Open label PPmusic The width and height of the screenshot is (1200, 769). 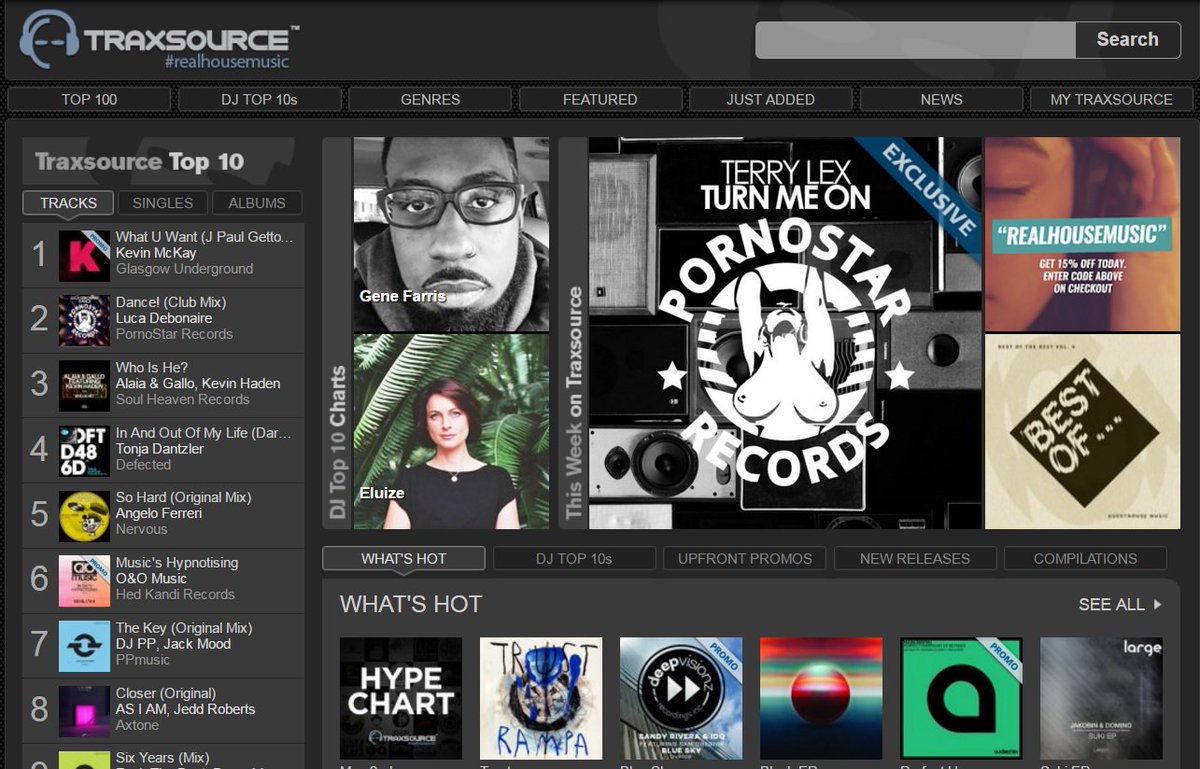[x=144, y=660]
